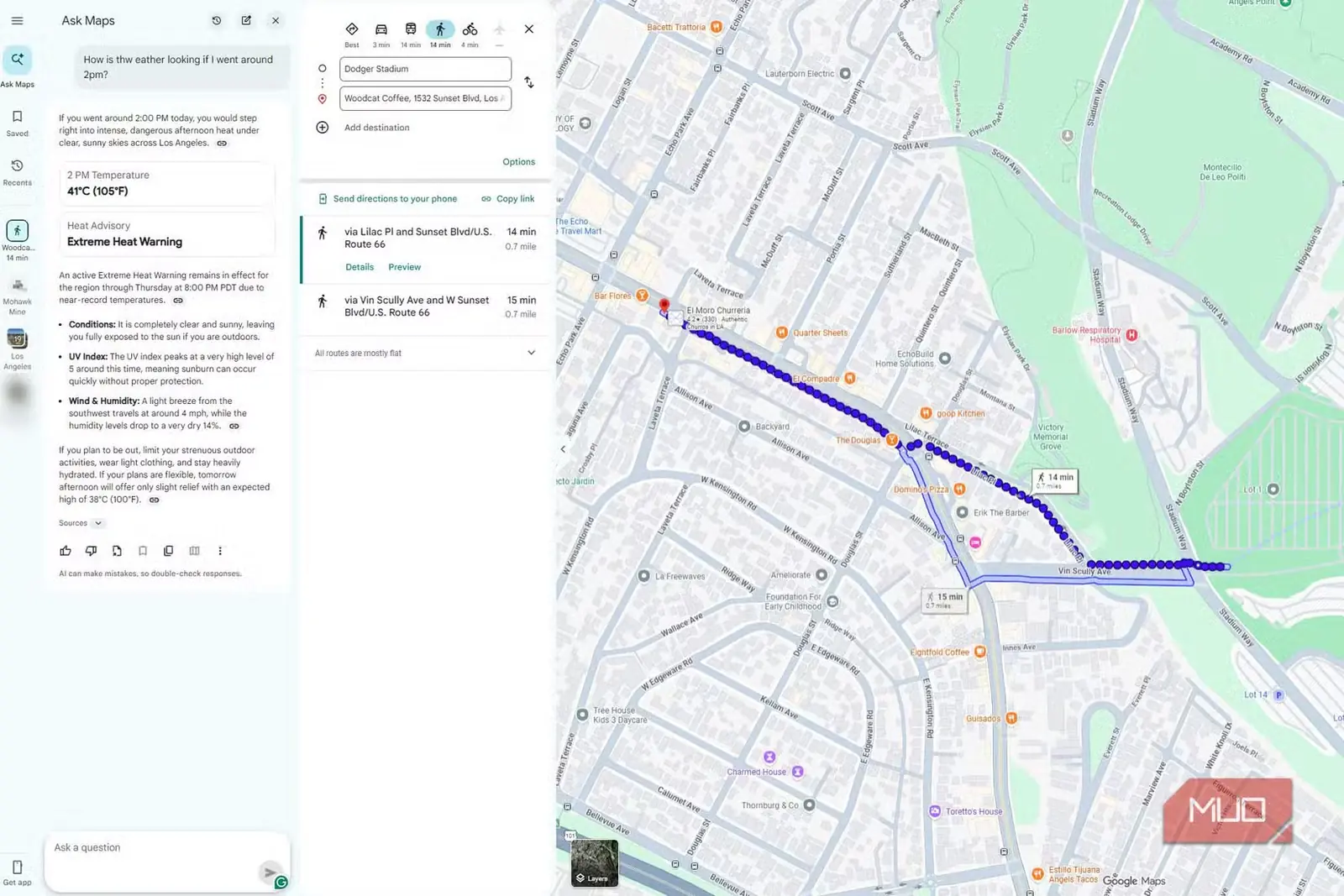Open Saved places in sidebar
The image size is (1344, 896).
17,123
